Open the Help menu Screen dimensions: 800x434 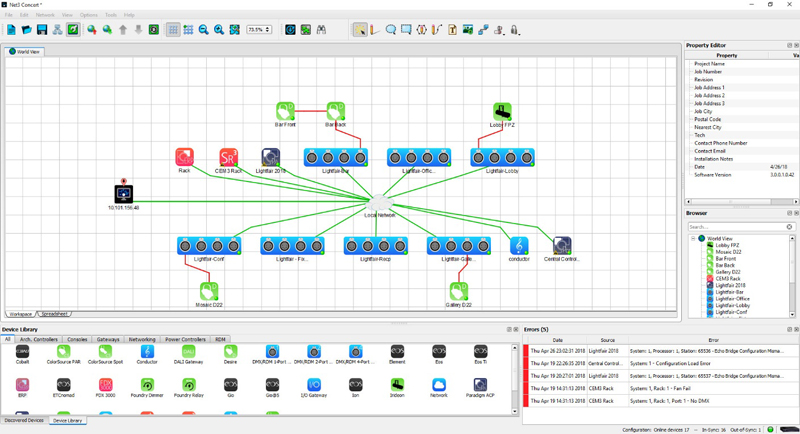tap(129, 15)
